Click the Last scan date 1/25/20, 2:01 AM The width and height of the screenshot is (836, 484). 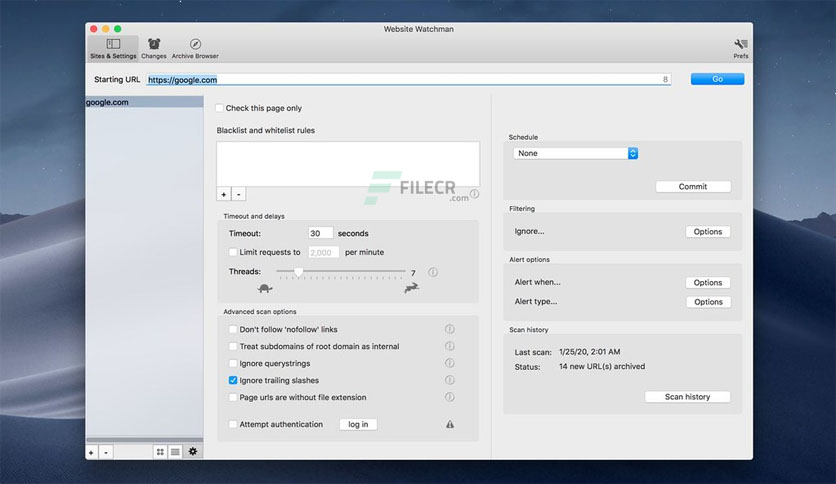[x=589, y=352]
